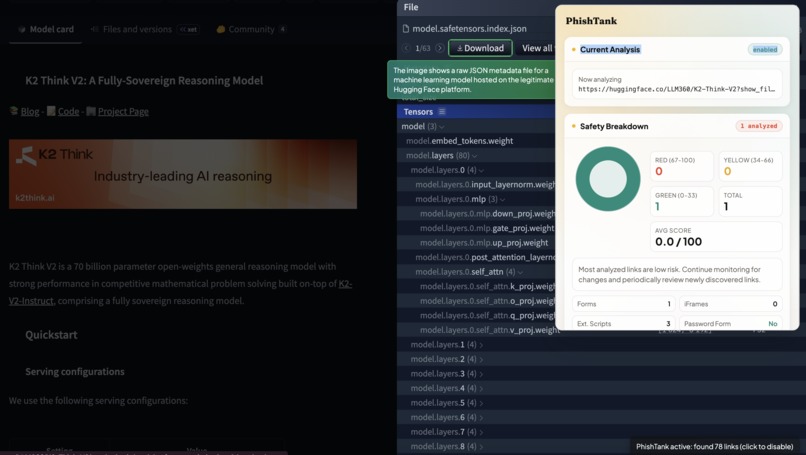Open the Project Page link
The height and width of the screenshot is (455, 806).
tap(123, 112)
